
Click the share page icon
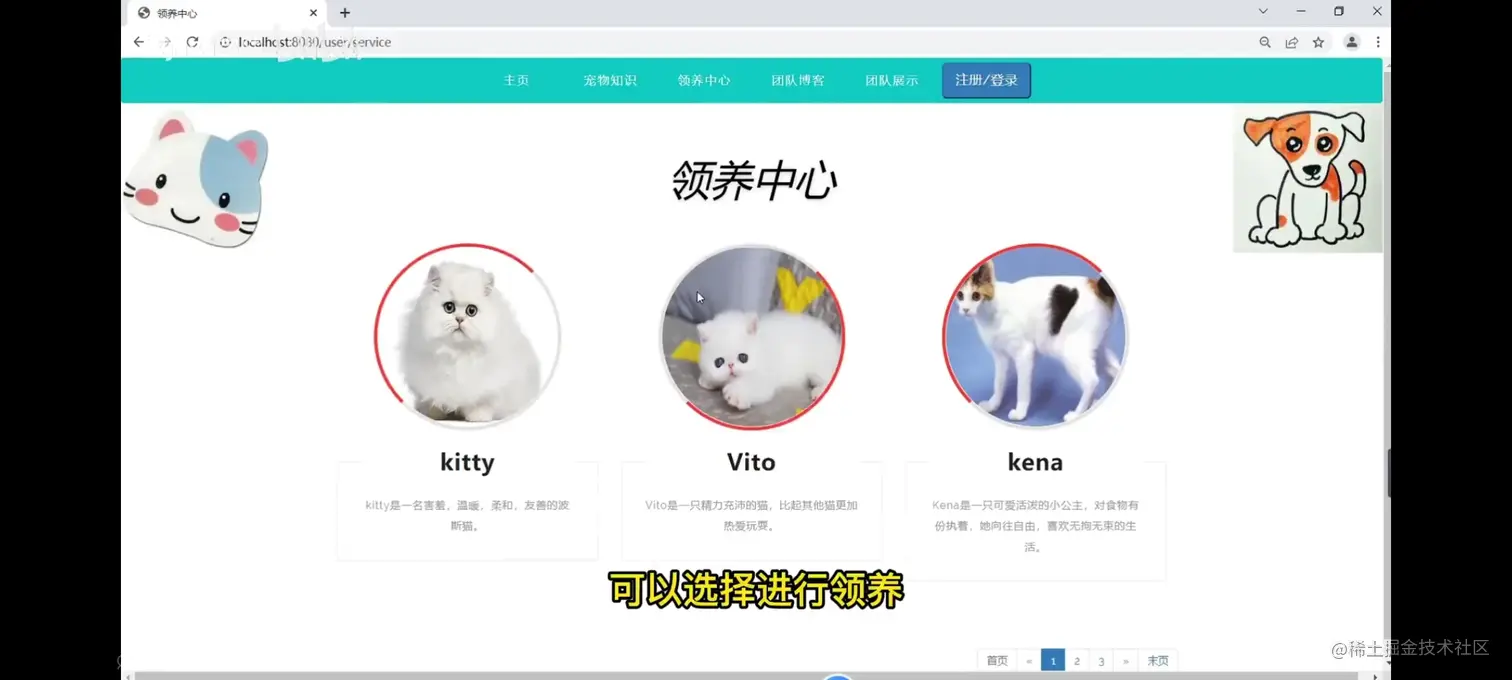click(1292, 42)
